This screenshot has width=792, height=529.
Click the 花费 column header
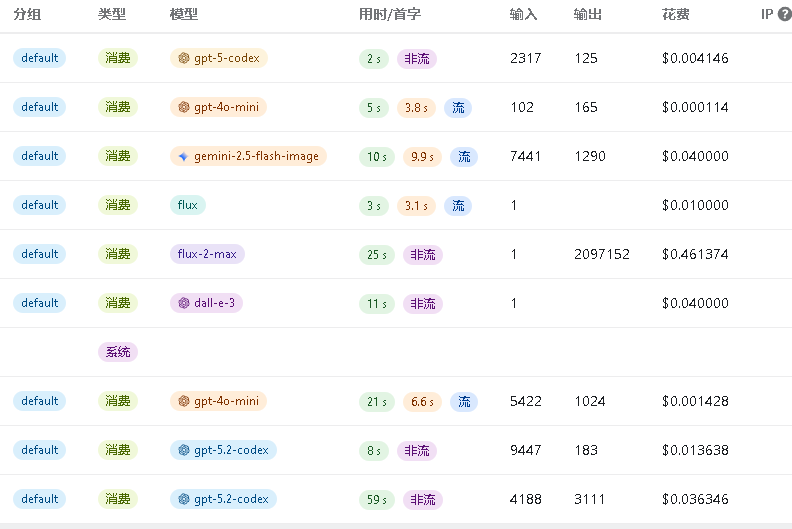[676, 14]
